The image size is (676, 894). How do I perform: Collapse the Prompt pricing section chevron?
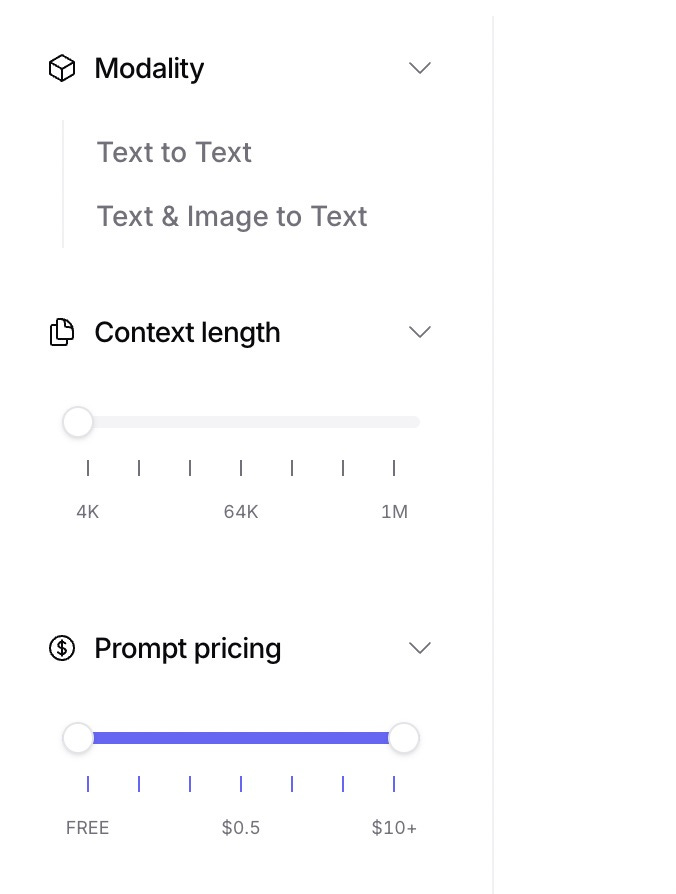click(420, 648)
